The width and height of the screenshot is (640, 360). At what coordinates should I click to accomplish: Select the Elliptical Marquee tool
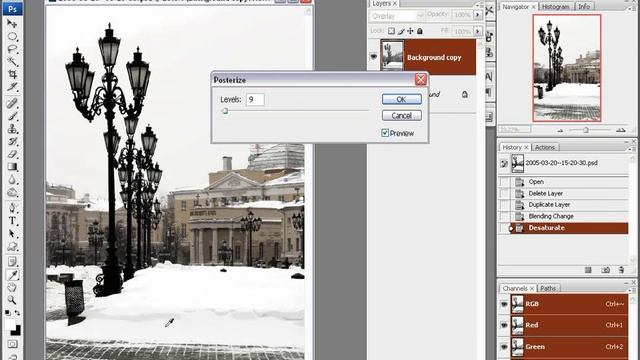click(12, 37)
